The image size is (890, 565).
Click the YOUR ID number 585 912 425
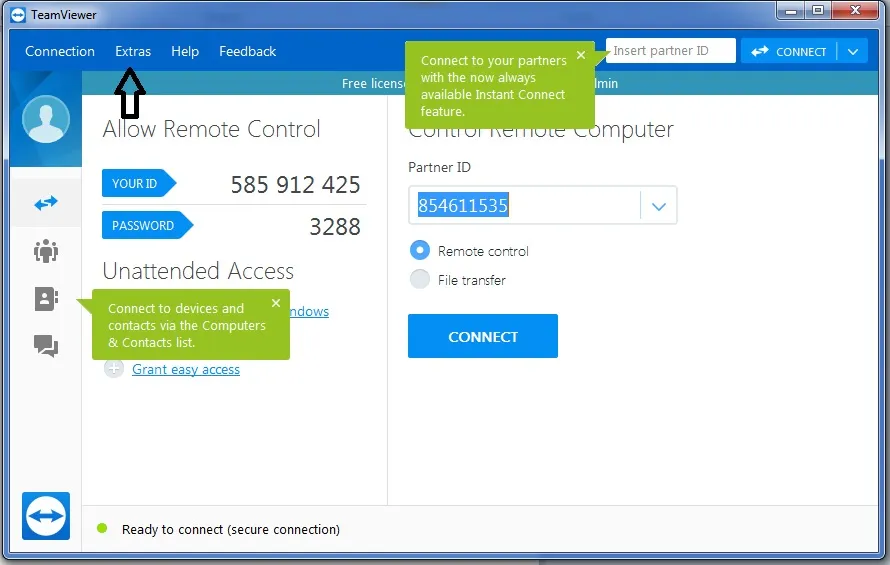point(295,185)
